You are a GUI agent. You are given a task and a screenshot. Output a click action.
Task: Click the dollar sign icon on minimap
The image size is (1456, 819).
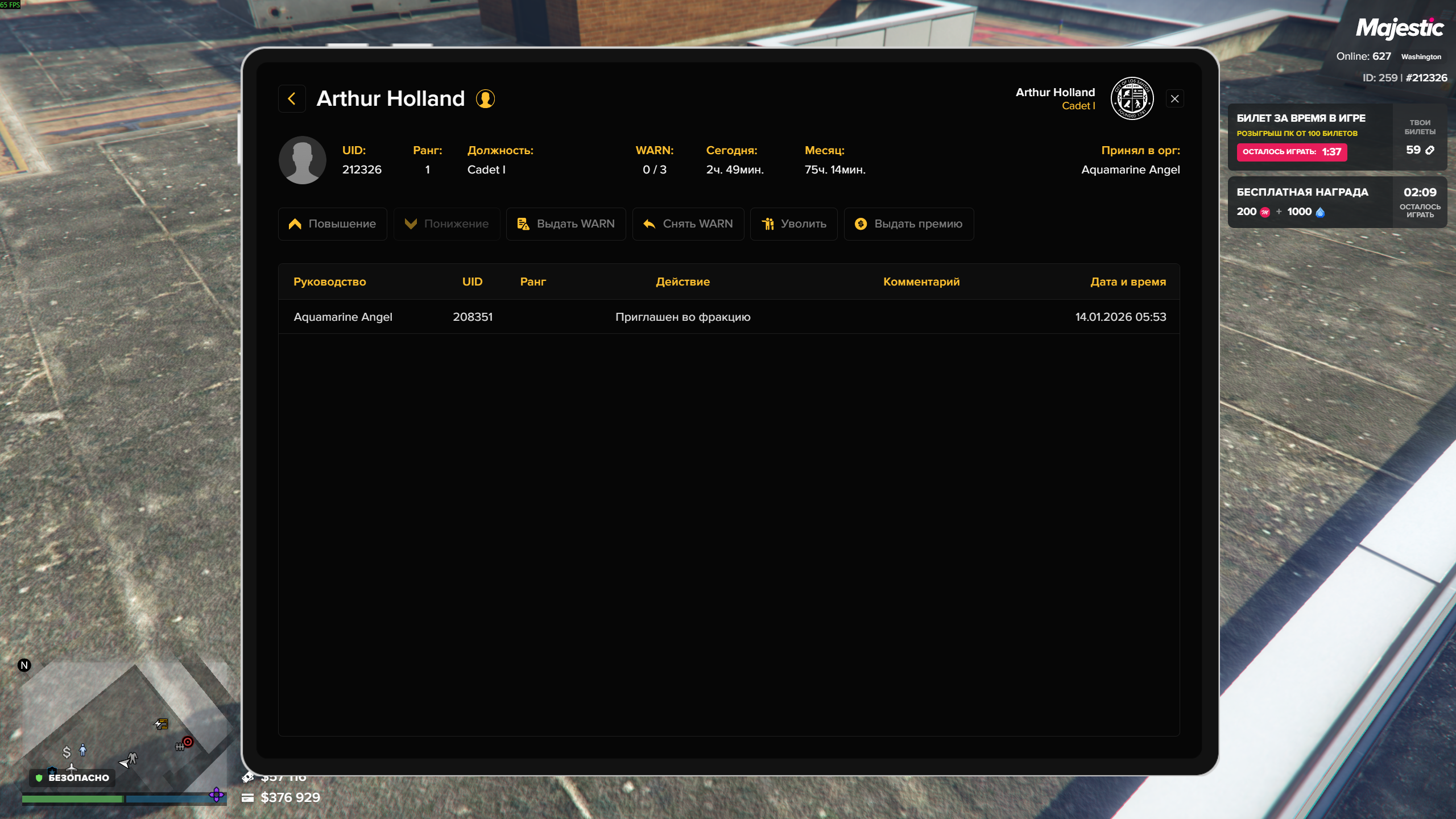coord(67,752)
